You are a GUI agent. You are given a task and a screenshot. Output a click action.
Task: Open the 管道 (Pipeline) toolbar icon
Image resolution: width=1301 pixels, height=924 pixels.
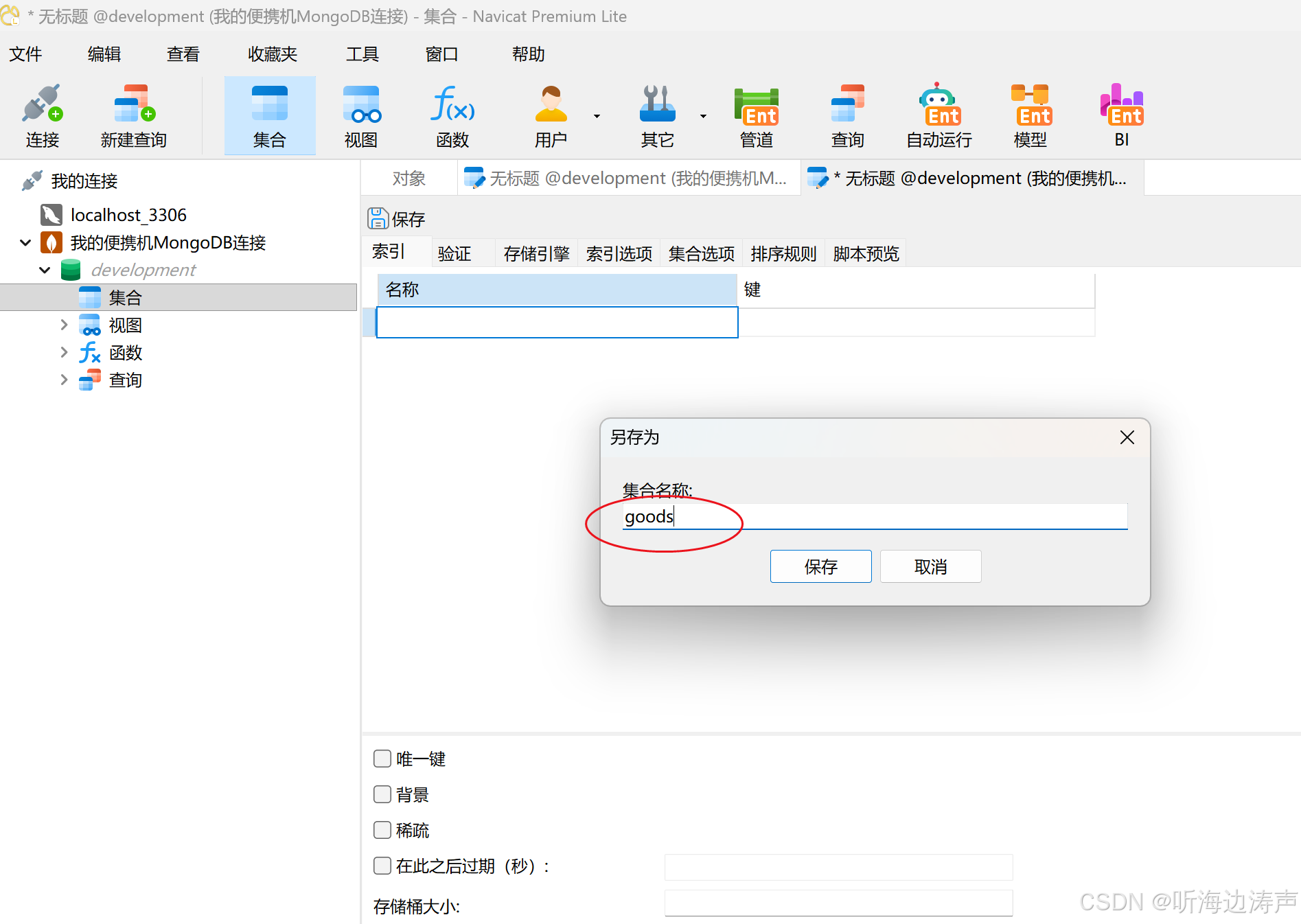tap(756, 115)
